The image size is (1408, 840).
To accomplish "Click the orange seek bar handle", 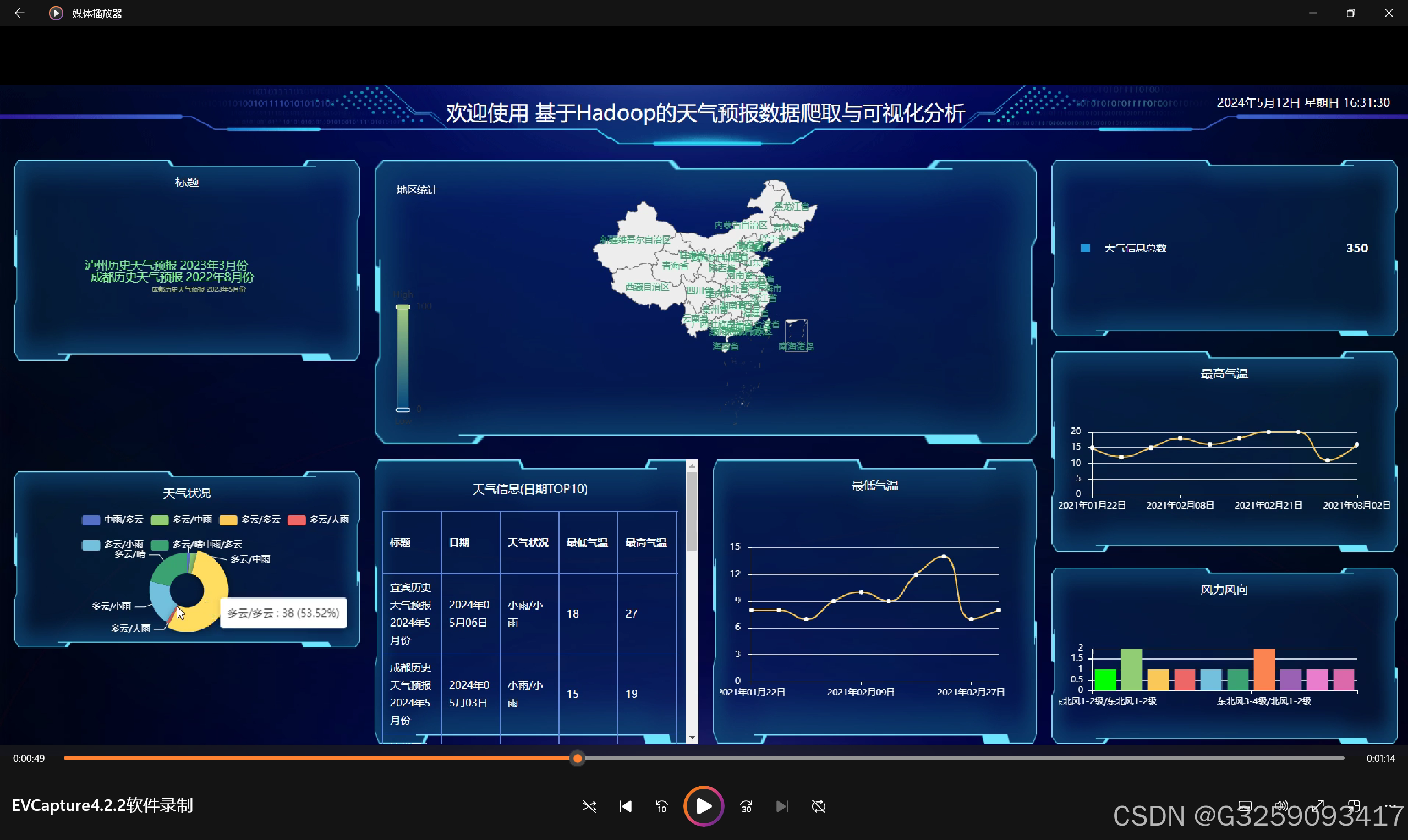I will 577,759.
